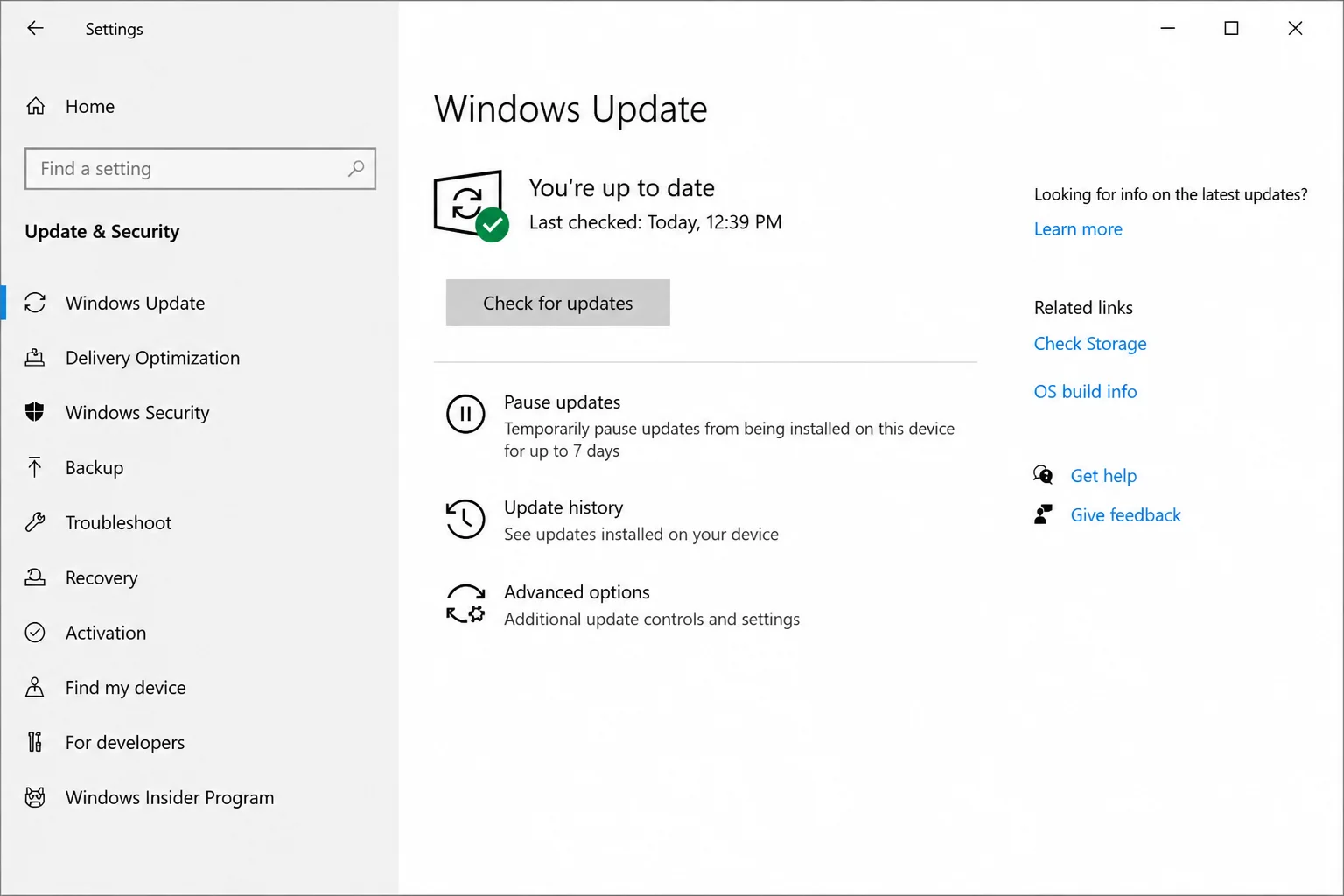Screen dimensions: 1344x896
Task: Click Check for updates button
Action: (558, 303)
